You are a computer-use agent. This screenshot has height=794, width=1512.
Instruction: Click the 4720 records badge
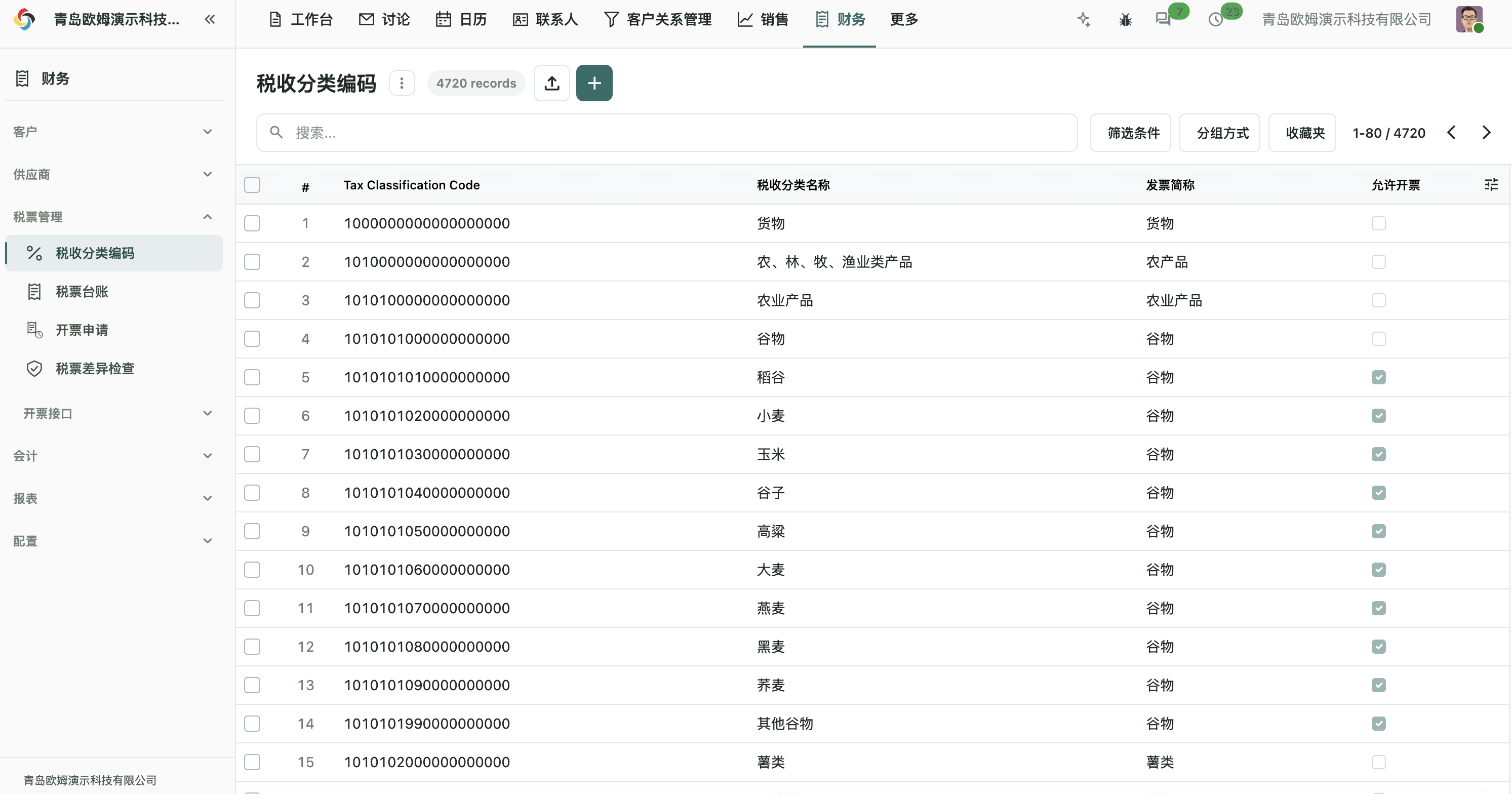click(476, 84)
